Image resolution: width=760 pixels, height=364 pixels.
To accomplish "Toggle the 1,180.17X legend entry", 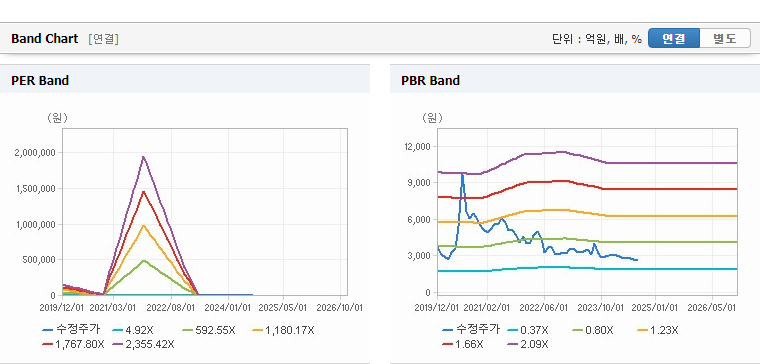I will click(x=284, y=331).
